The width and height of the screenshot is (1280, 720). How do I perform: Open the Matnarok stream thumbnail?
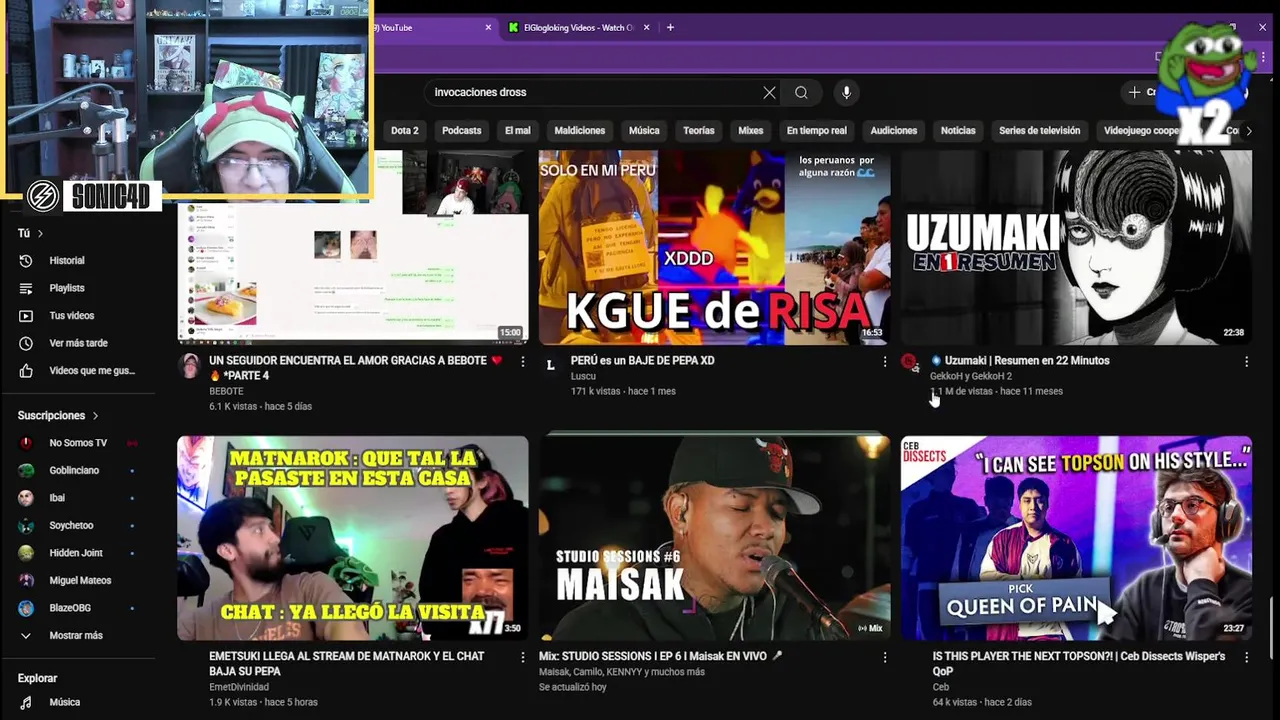click(x=353, y=538)
